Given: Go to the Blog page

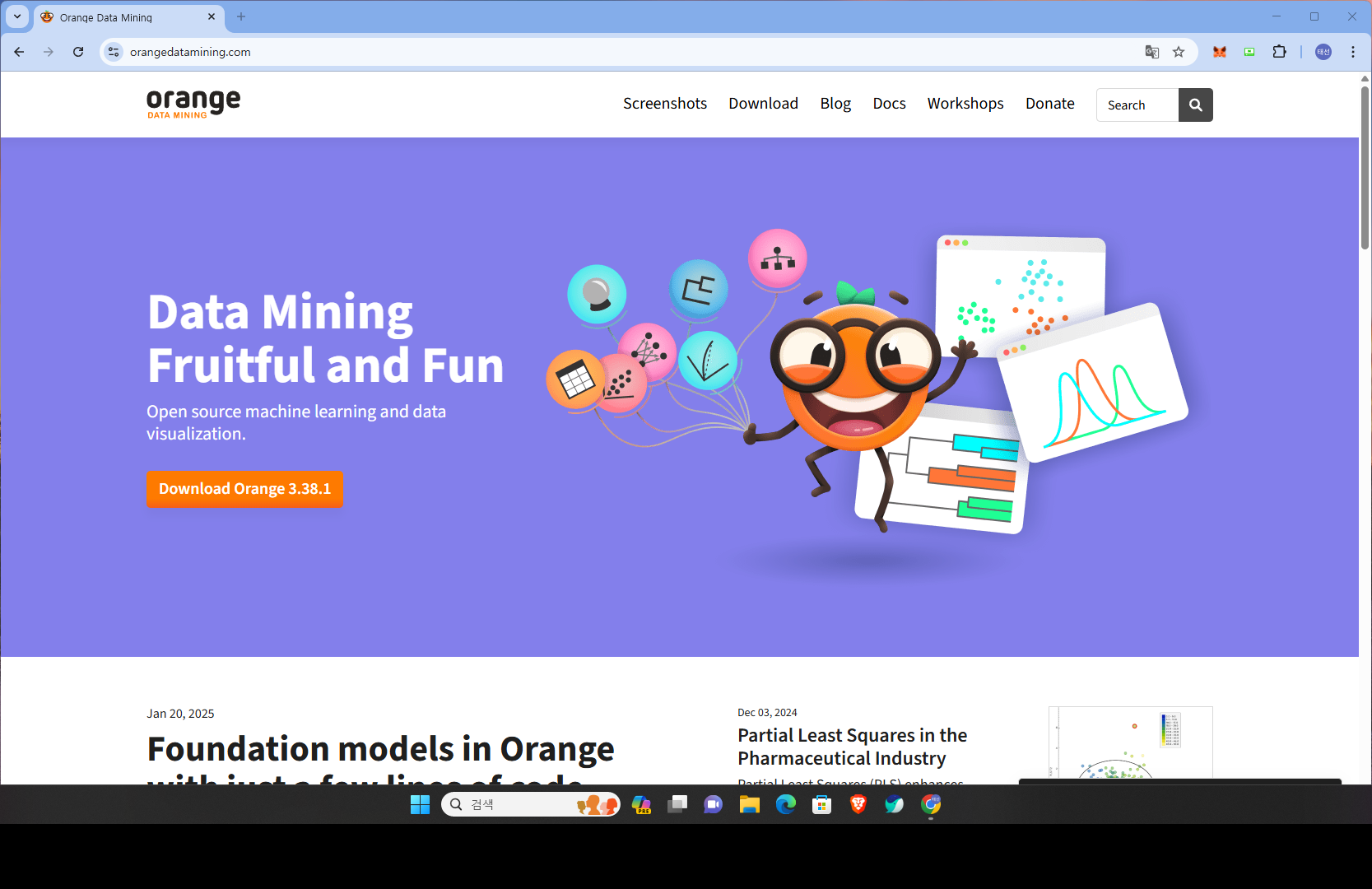Looking at the screenshot, I should 835,104.
